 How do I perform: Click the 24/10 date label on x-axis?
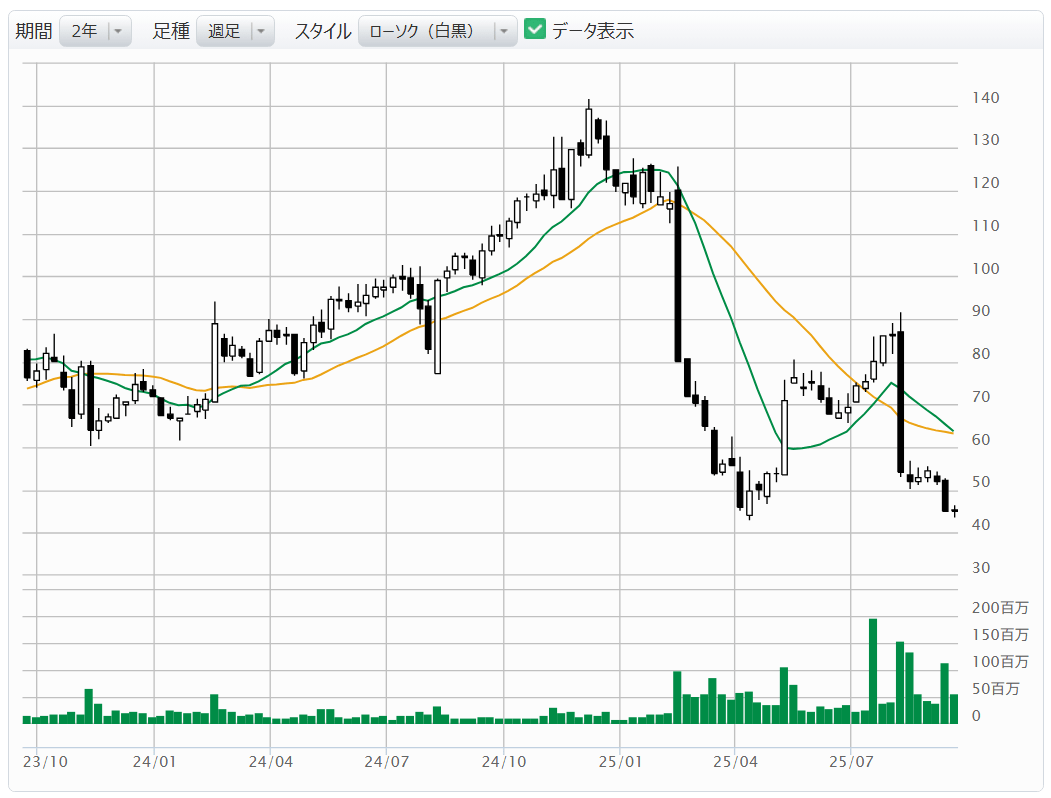click(x=503, y=761)
